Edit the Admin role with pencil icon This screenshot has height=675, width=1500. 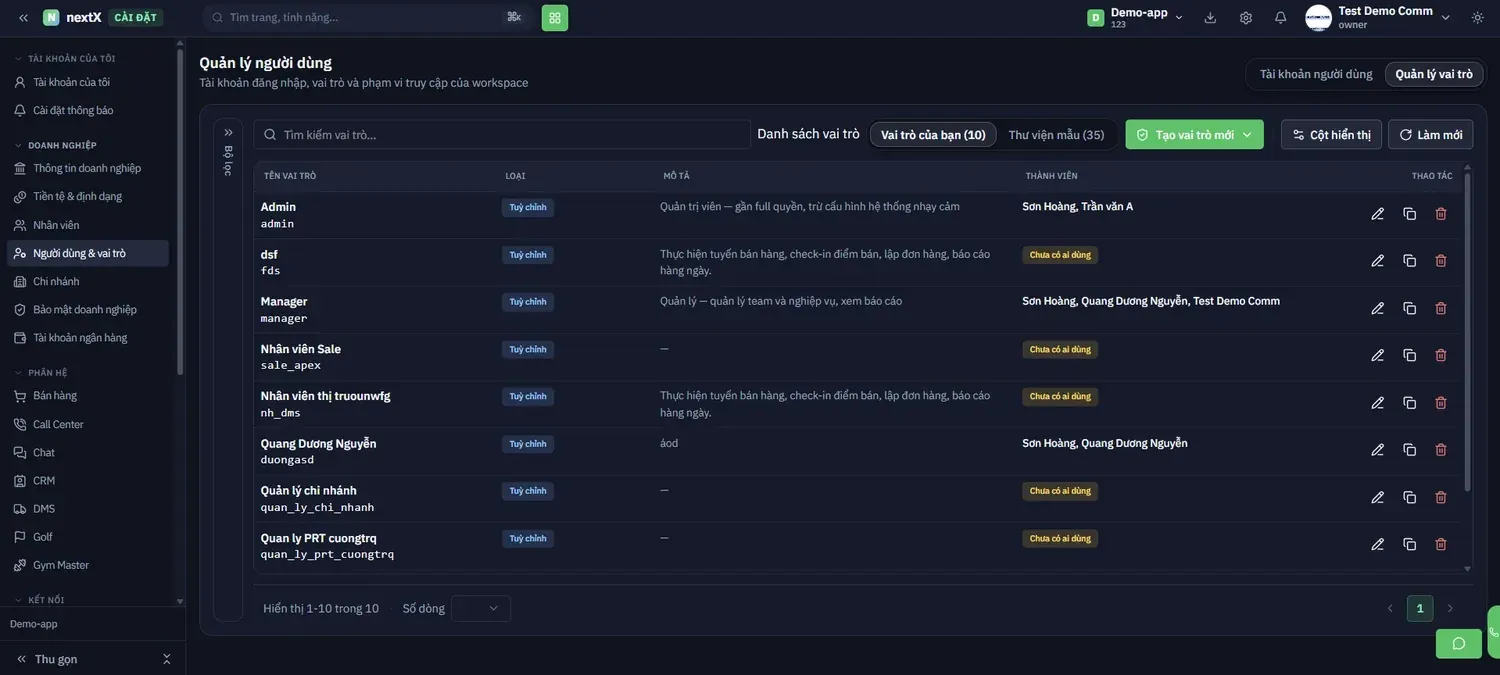pos(1377,214)
